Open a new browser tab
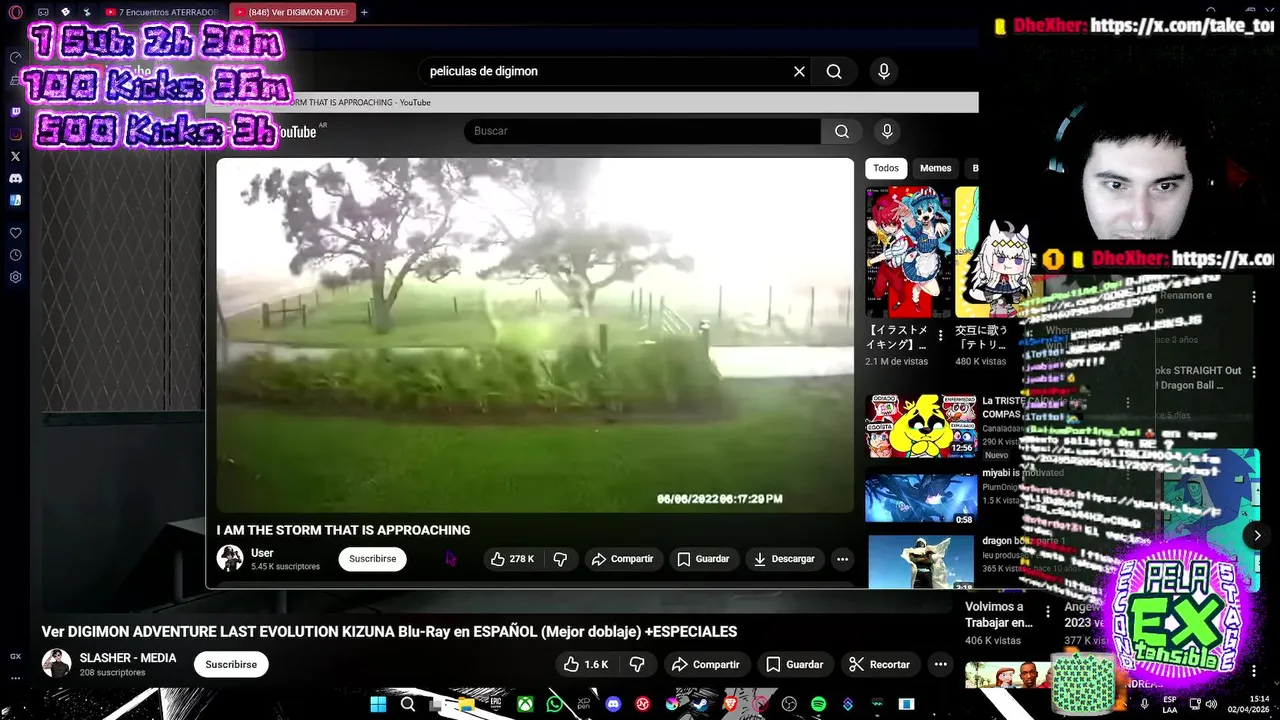 (x=364, y=12)
